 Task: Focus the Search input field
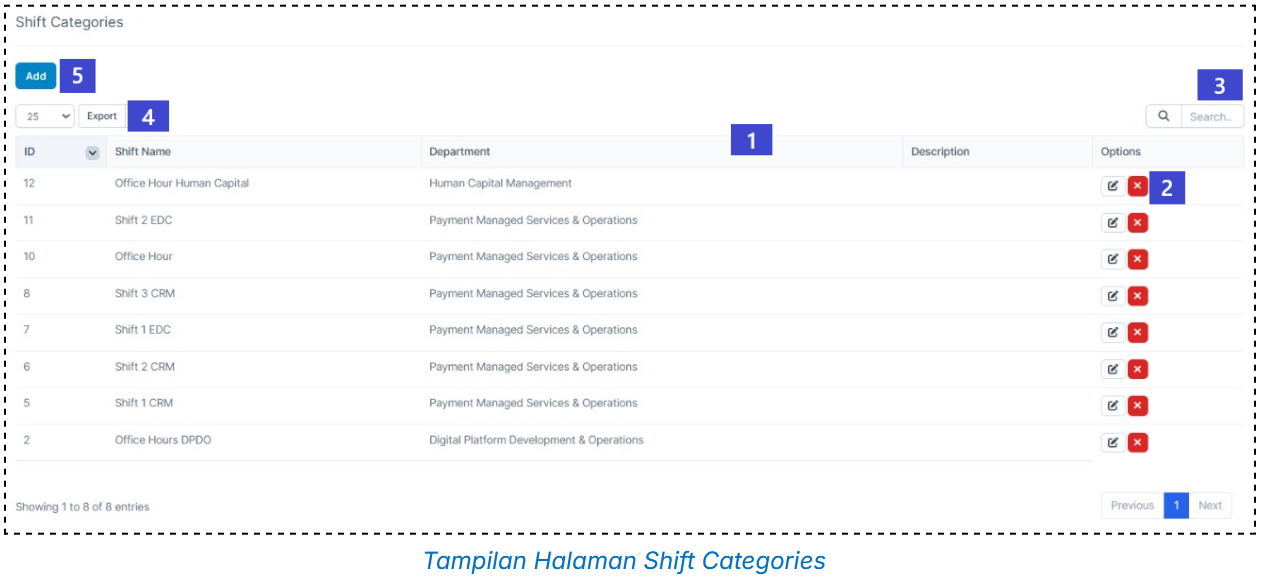coord(1212,116)
